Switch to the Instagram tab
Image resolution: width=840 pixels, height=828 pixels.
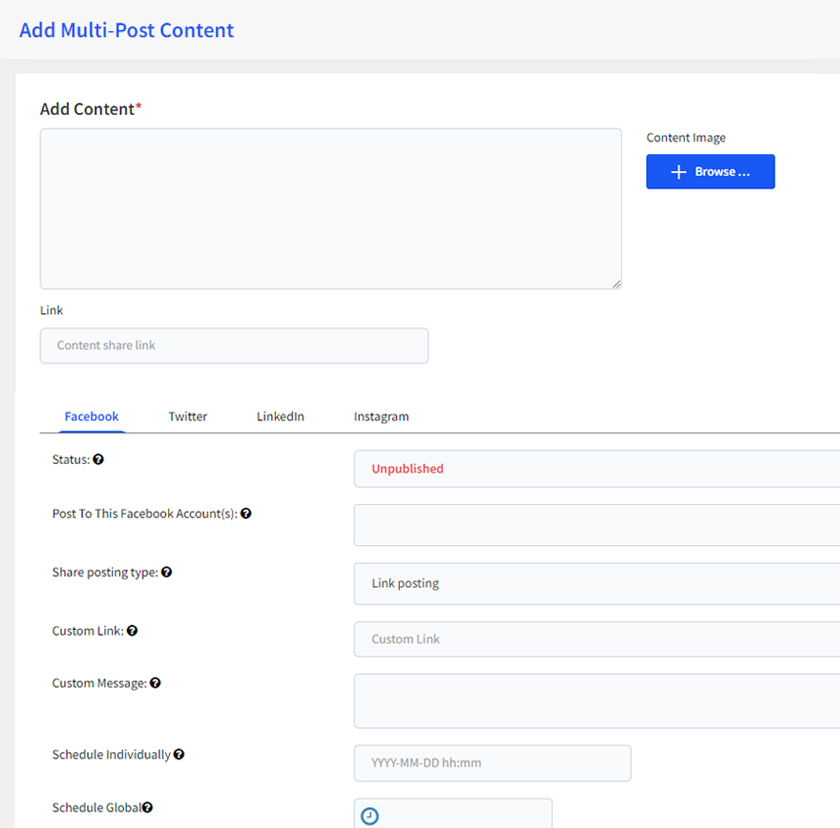pyautogui.click(x=381, y=417)
